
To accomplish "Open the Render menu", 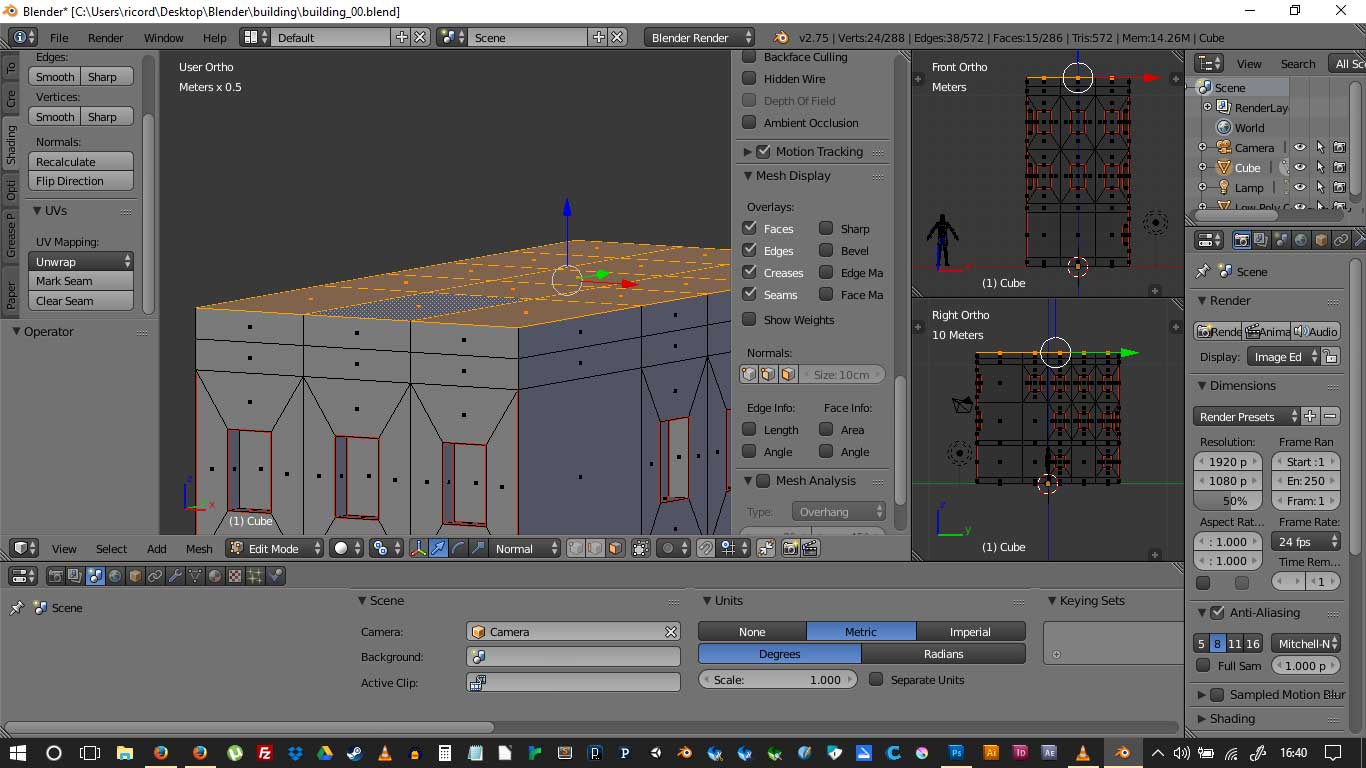I will [x=105, y=37].
